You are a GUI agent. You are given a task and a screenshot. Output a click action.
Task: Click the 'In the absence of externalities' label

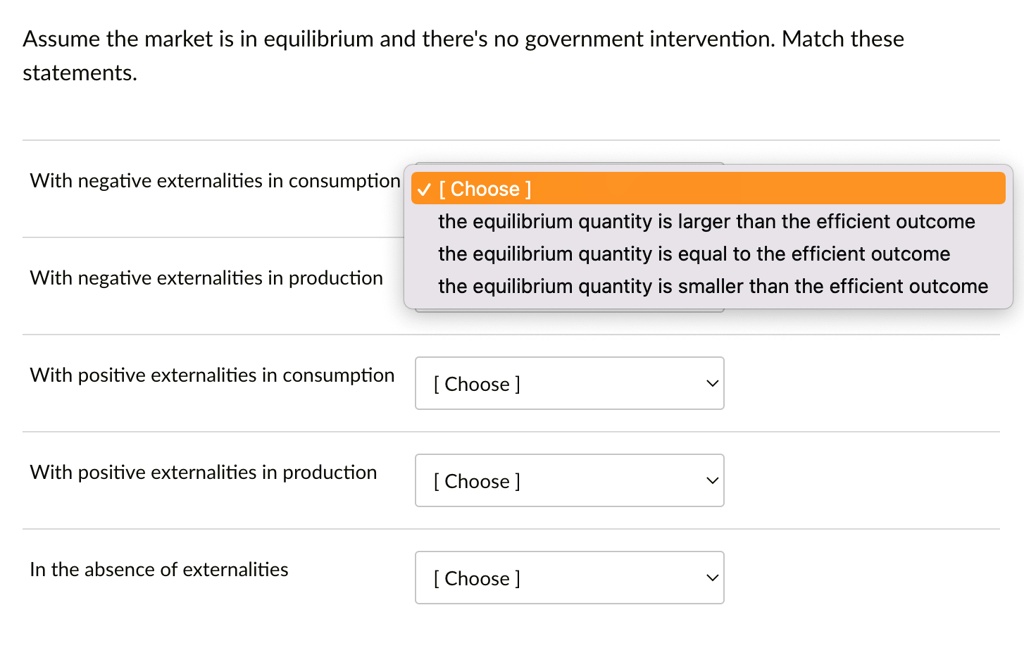159,570
